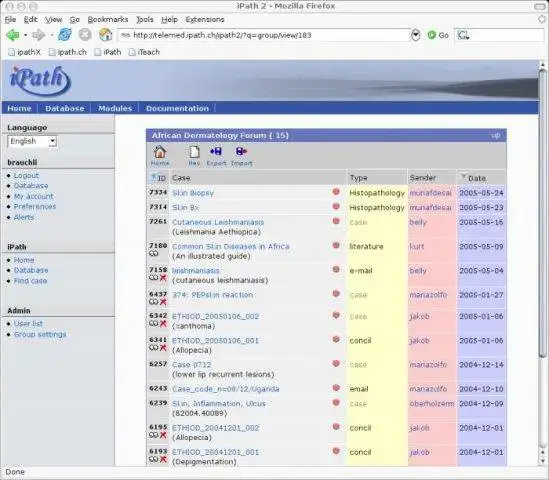Open back button history dropdown arrow
Screen dimensions: 549x480
pyautogui.click(x=26, y=35)
